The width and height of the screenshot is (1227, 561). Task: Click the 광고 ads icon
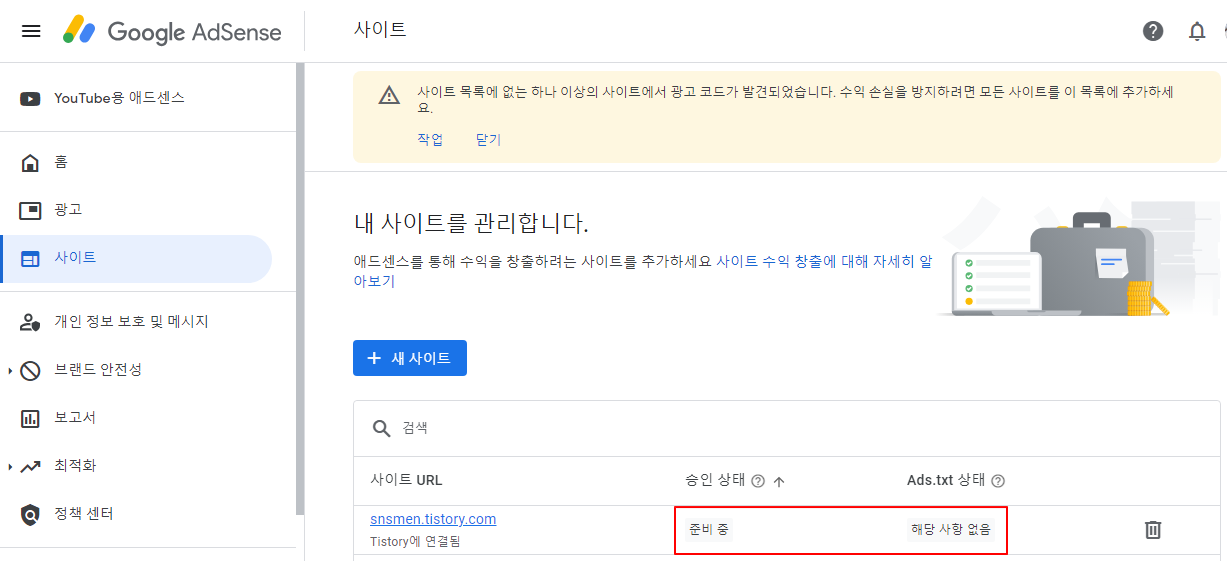pos(31,210)
